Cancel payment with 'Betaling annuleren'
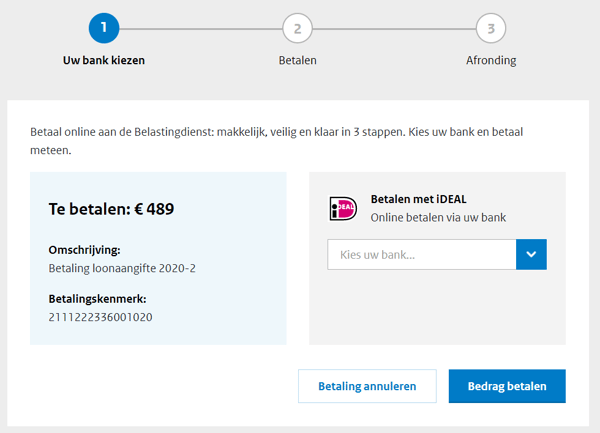 tap(367, 386)
